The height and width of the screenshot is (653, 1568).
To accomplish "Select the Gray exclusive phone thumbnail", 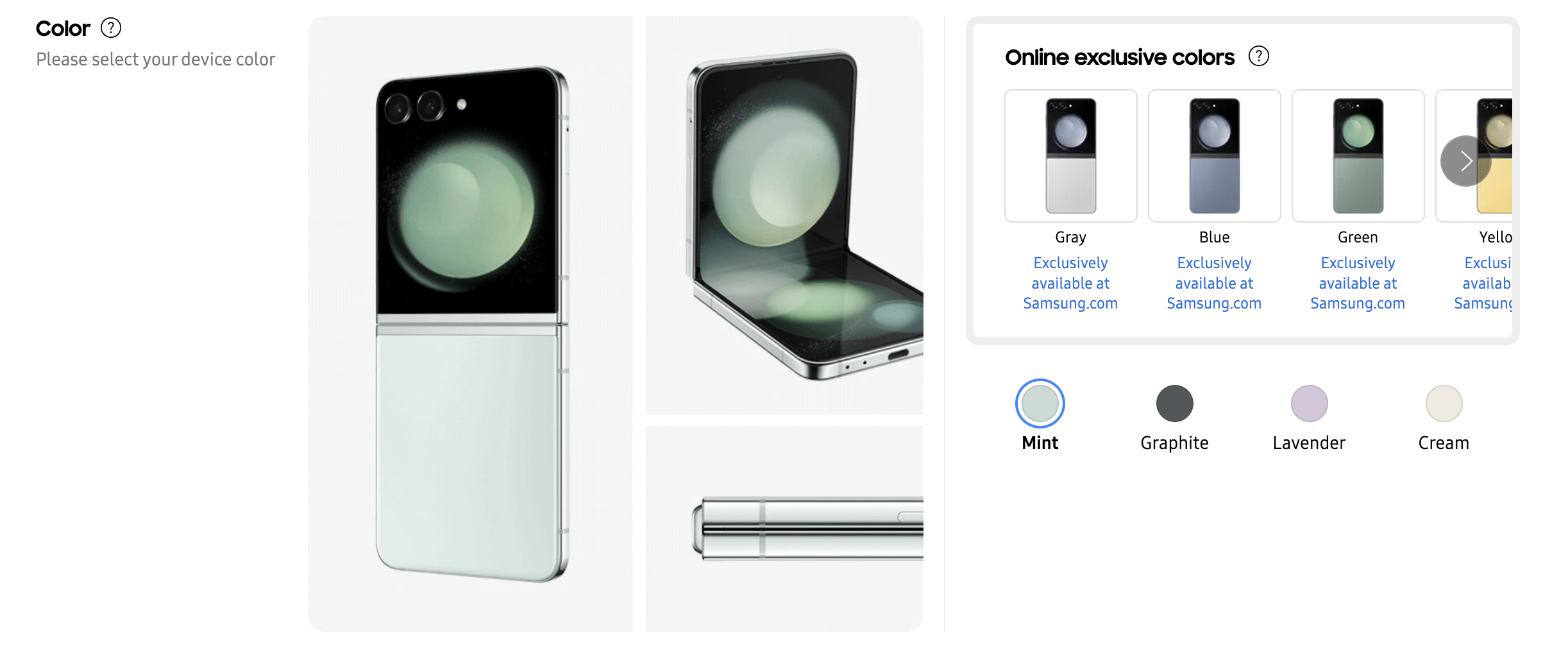I will pyautogui.click(x=1071, y=156).
